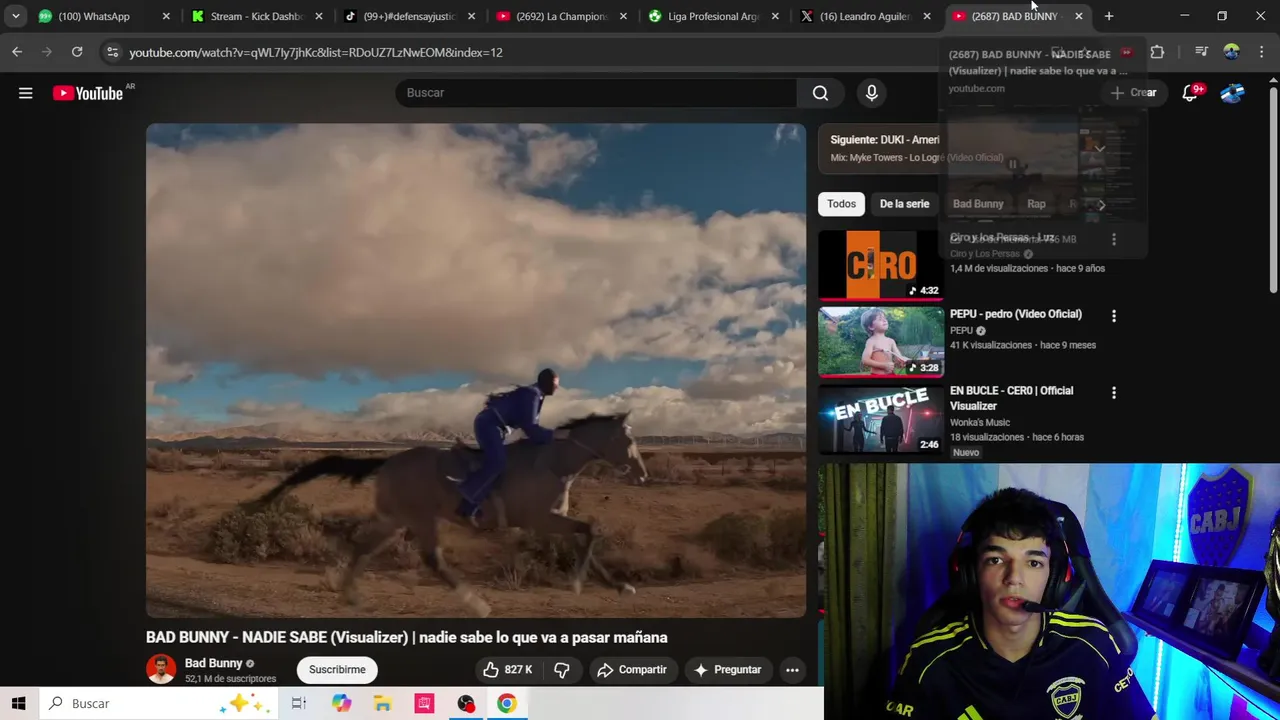Select the Bad Bunny filter chip
Viewport: 1280px width, 720px height.
[x=978, y=204]
